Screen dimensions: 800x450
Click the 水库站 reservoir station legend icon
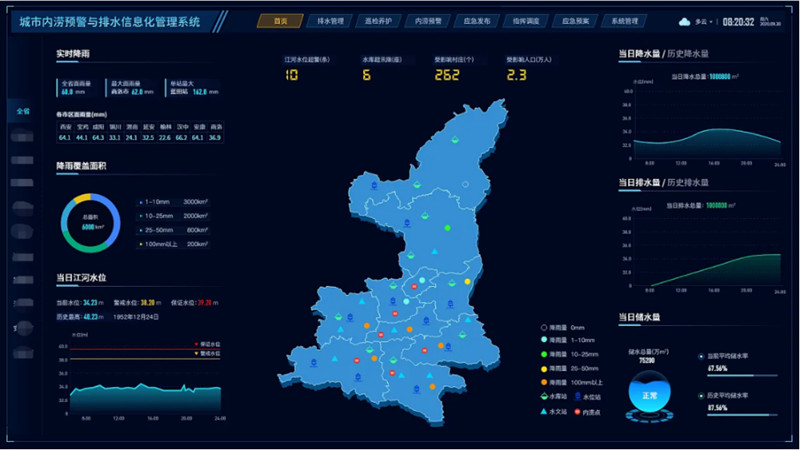click(544, 396)
